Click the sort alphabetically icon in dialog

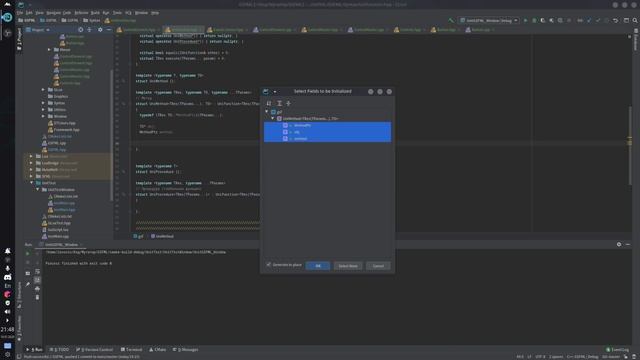point(269,103)
